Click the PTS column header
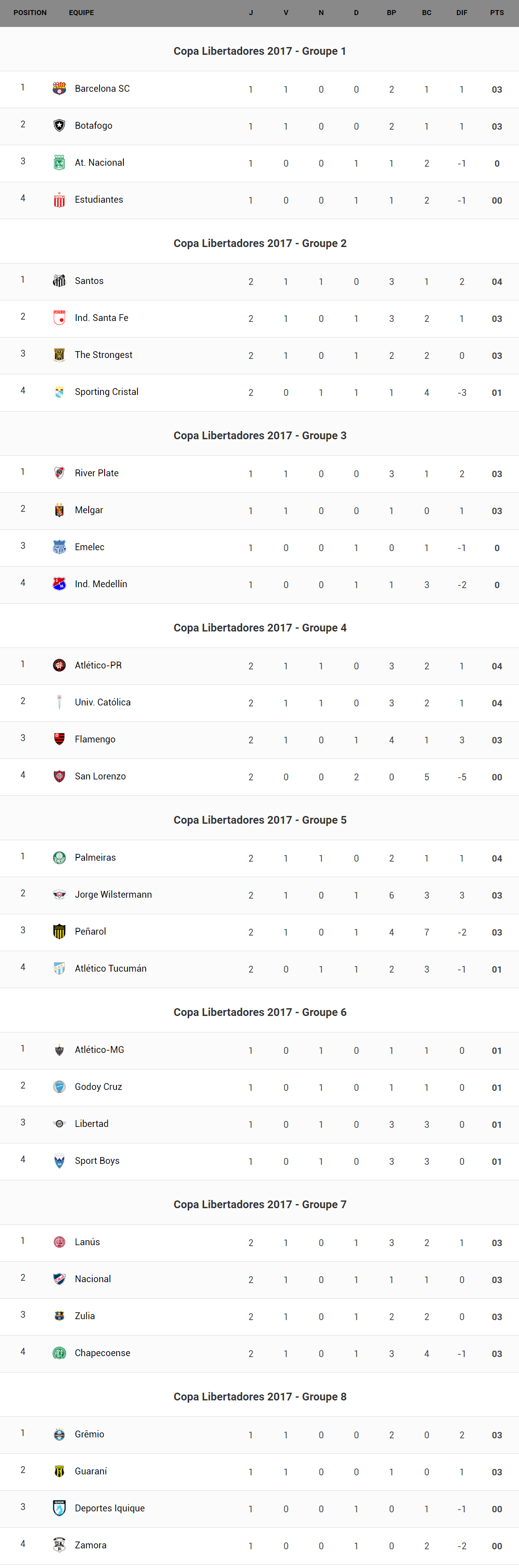This screenshot has width=519, height=1568. pos(497,13)
